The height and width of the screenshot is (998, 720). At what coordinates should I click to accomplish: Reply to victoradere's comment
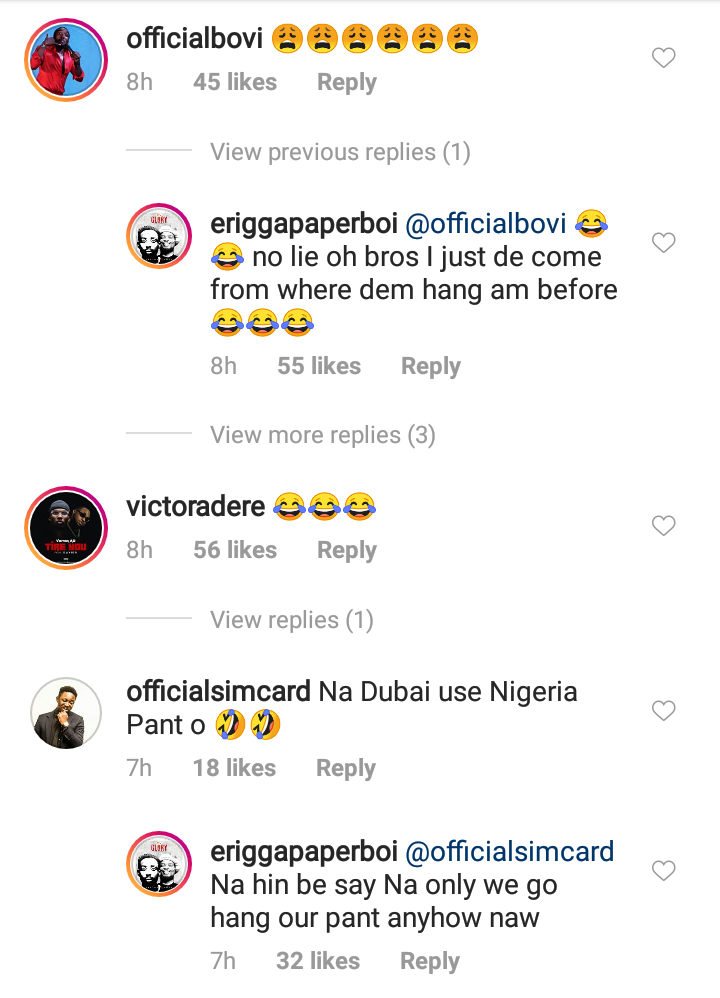(346, 550)
